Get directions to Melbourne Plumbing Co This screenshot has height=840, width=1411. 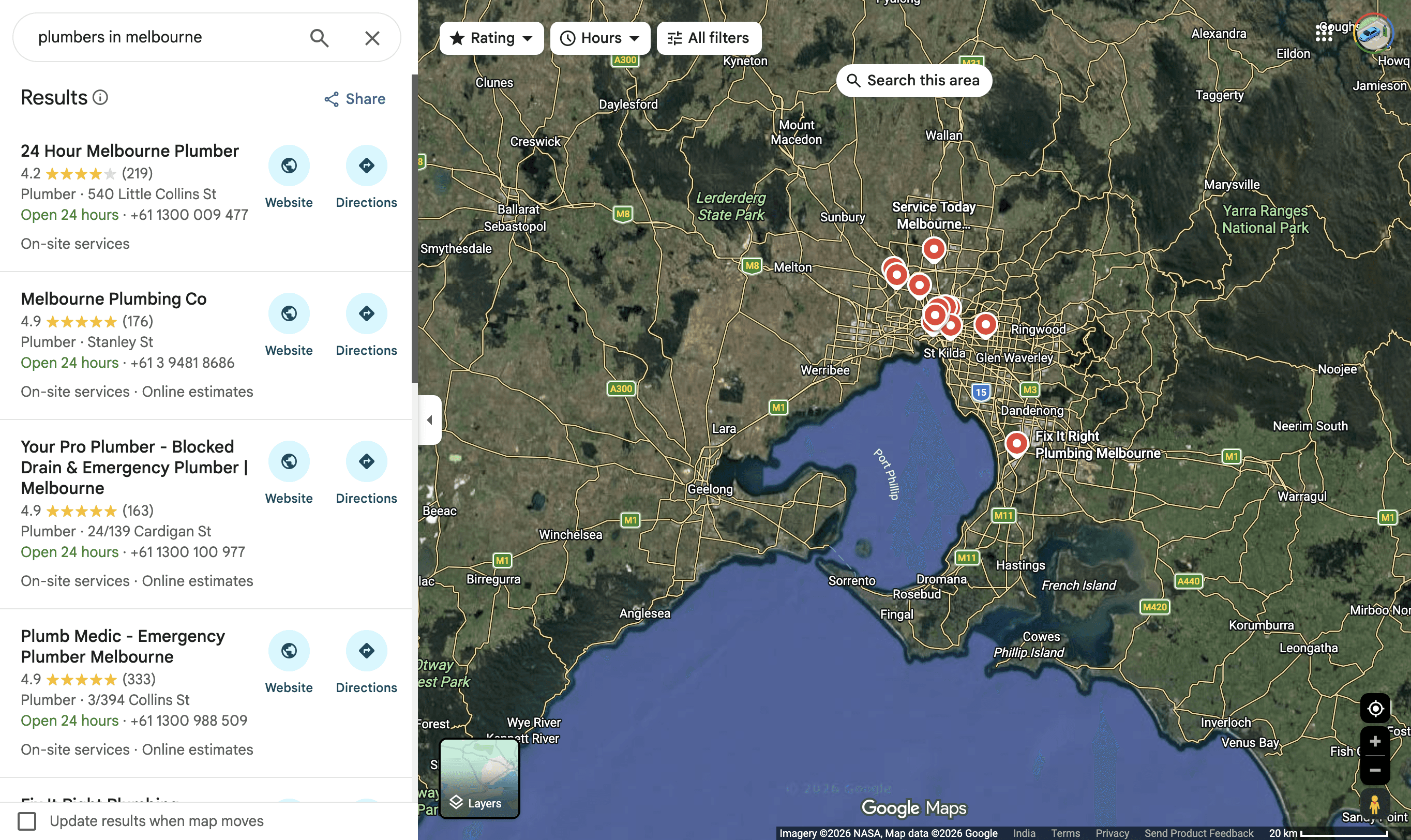pos(366,313)
